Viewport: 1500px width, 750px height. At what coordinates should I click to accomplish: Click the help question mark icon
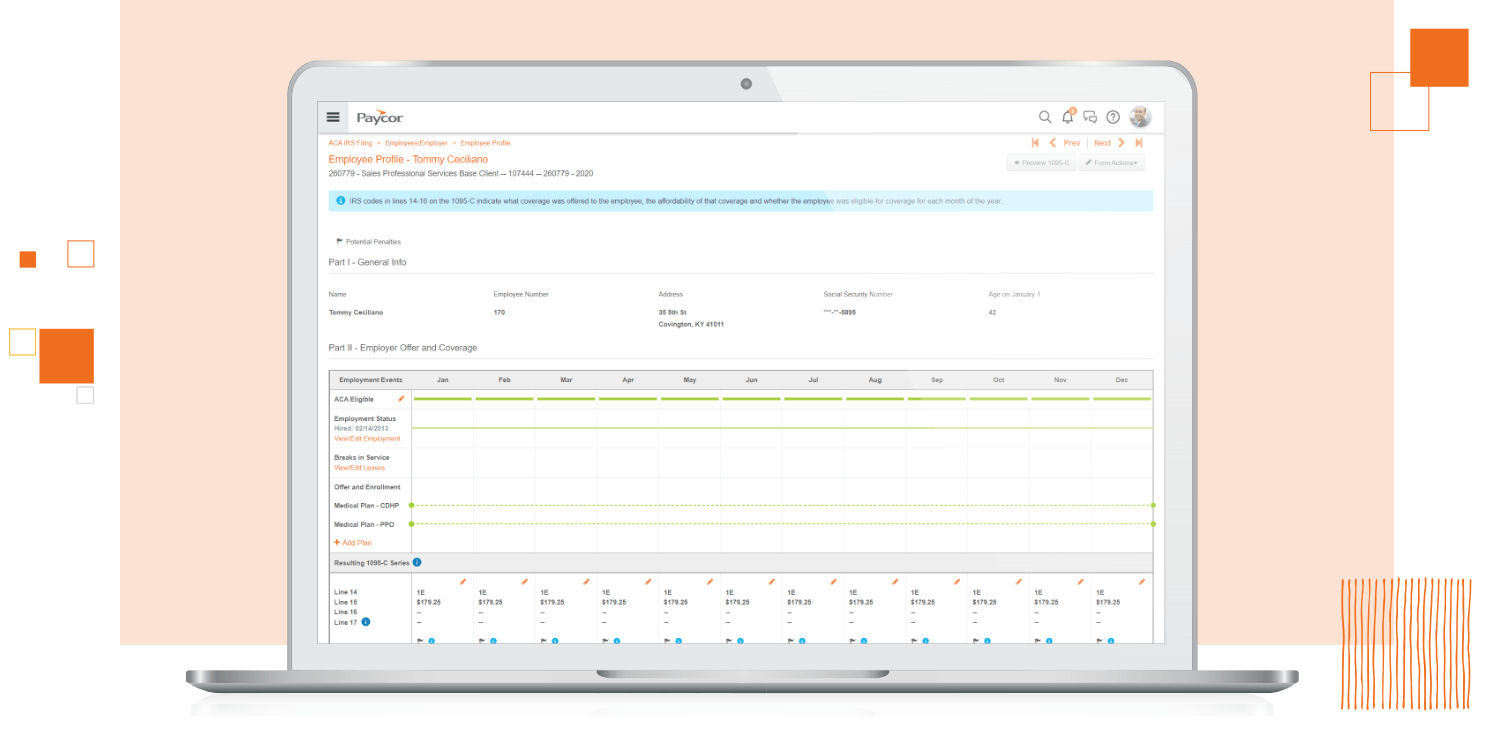[1113, 117]
